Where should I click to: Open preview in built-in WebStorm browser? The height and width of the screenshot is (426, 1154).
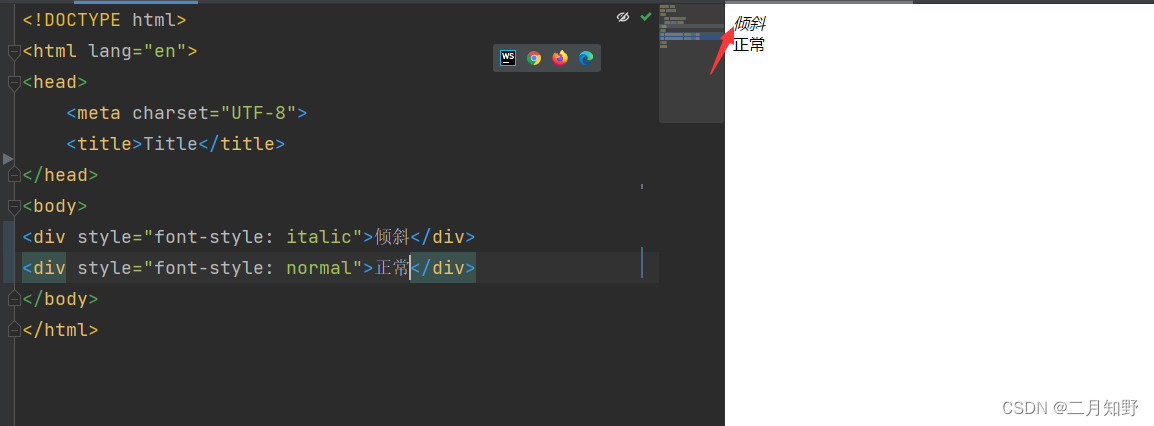pos(508,58)
